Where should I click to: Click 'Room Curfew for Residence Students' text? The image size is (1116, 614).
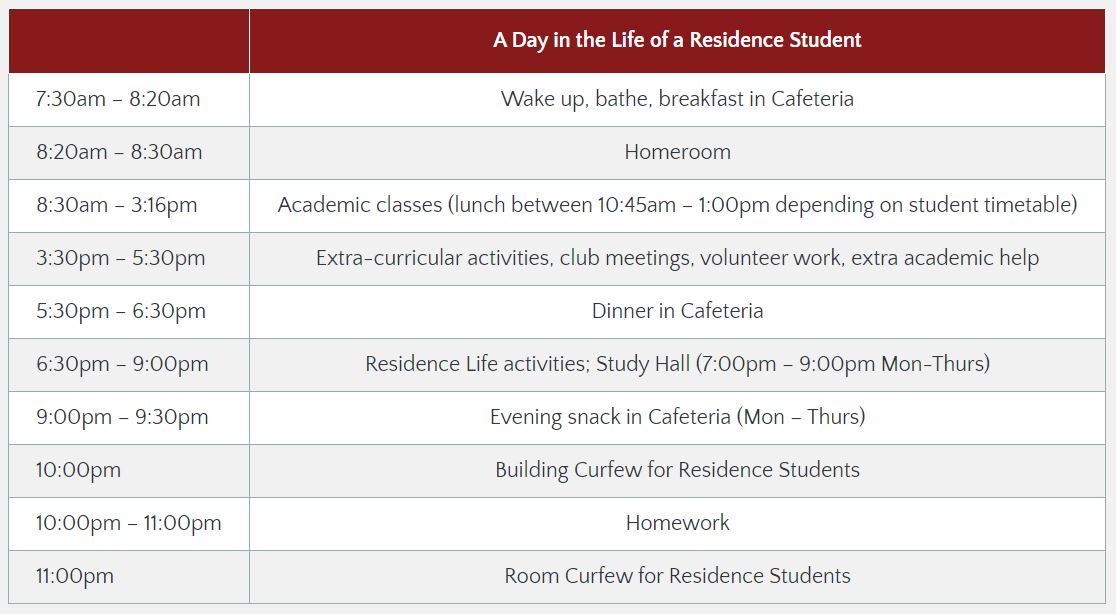click(x=677, y=576)
